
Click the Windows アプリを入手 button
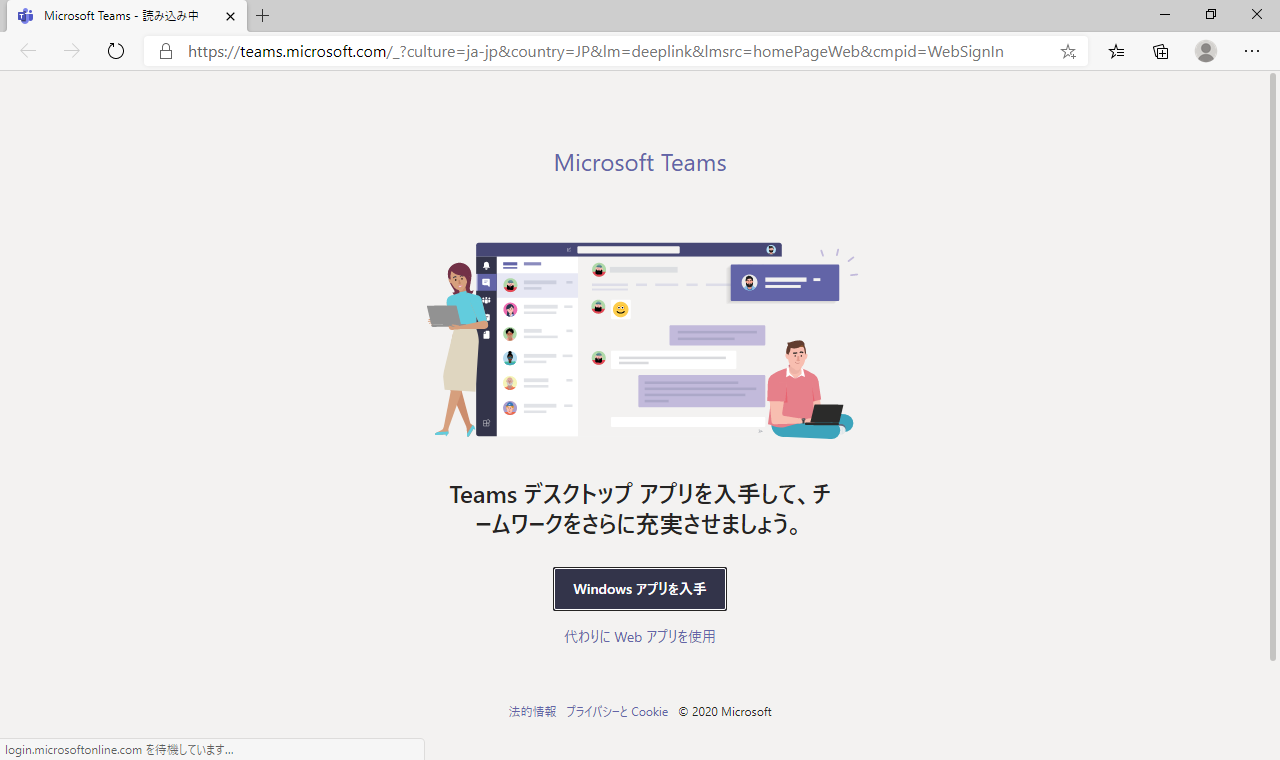(640, 589)
